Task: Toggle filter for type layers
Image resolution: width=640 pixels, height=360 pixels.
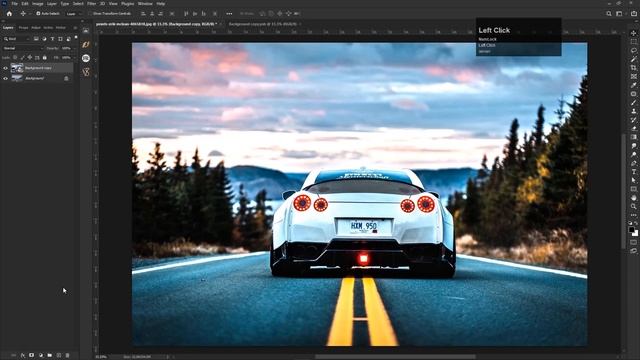Action: [x=52, y=39]
